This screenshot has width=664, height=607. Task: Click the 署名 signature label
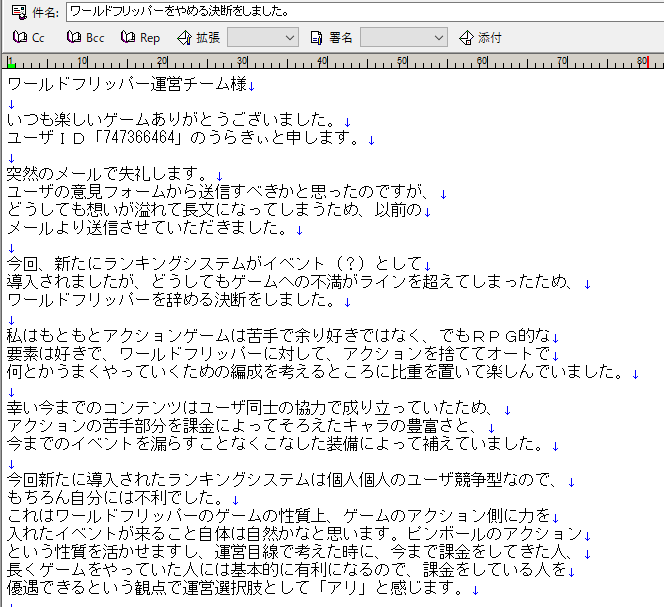click(340, 38)
